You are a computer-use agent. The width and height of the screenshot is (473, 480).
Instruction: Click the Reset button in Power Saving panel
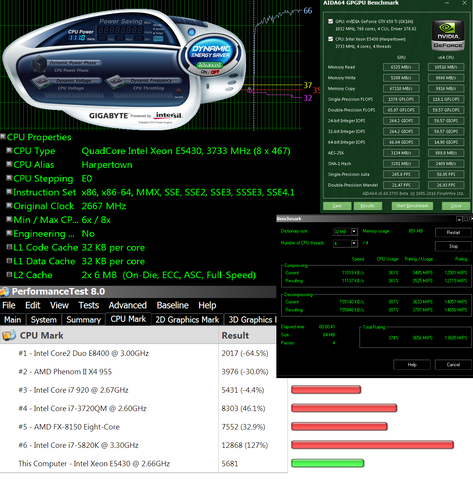pos(158,39)
